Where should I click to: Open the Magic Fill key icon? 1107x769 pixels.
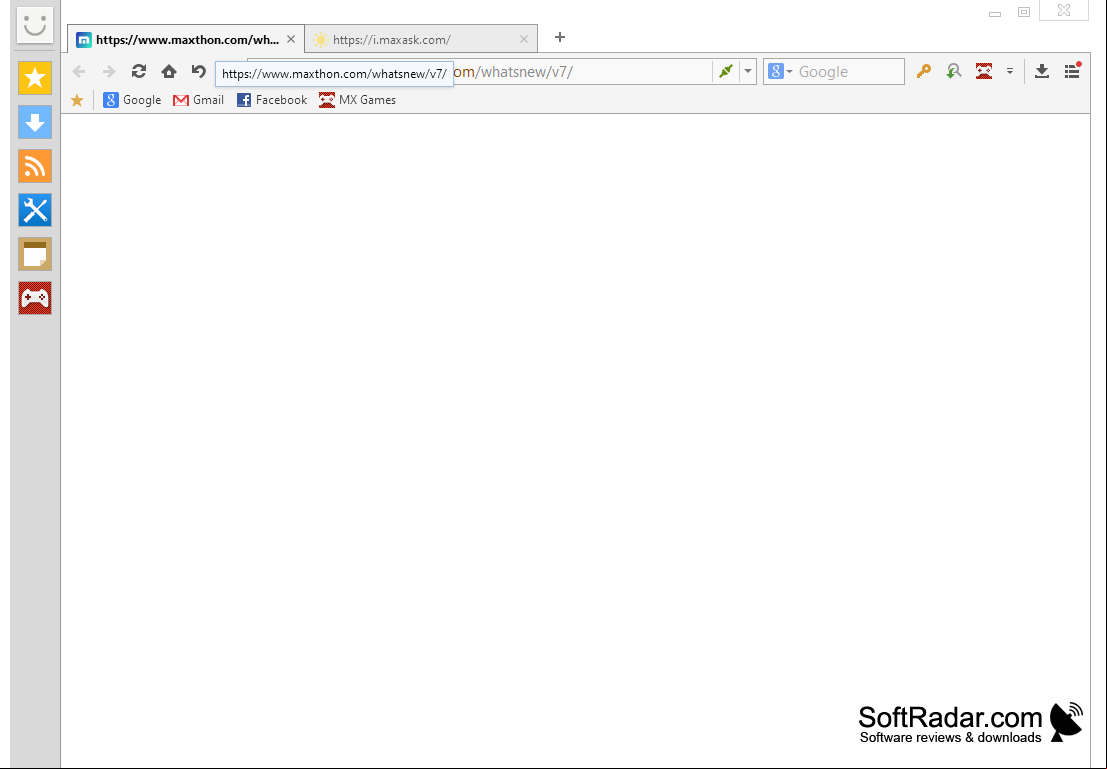923,71
